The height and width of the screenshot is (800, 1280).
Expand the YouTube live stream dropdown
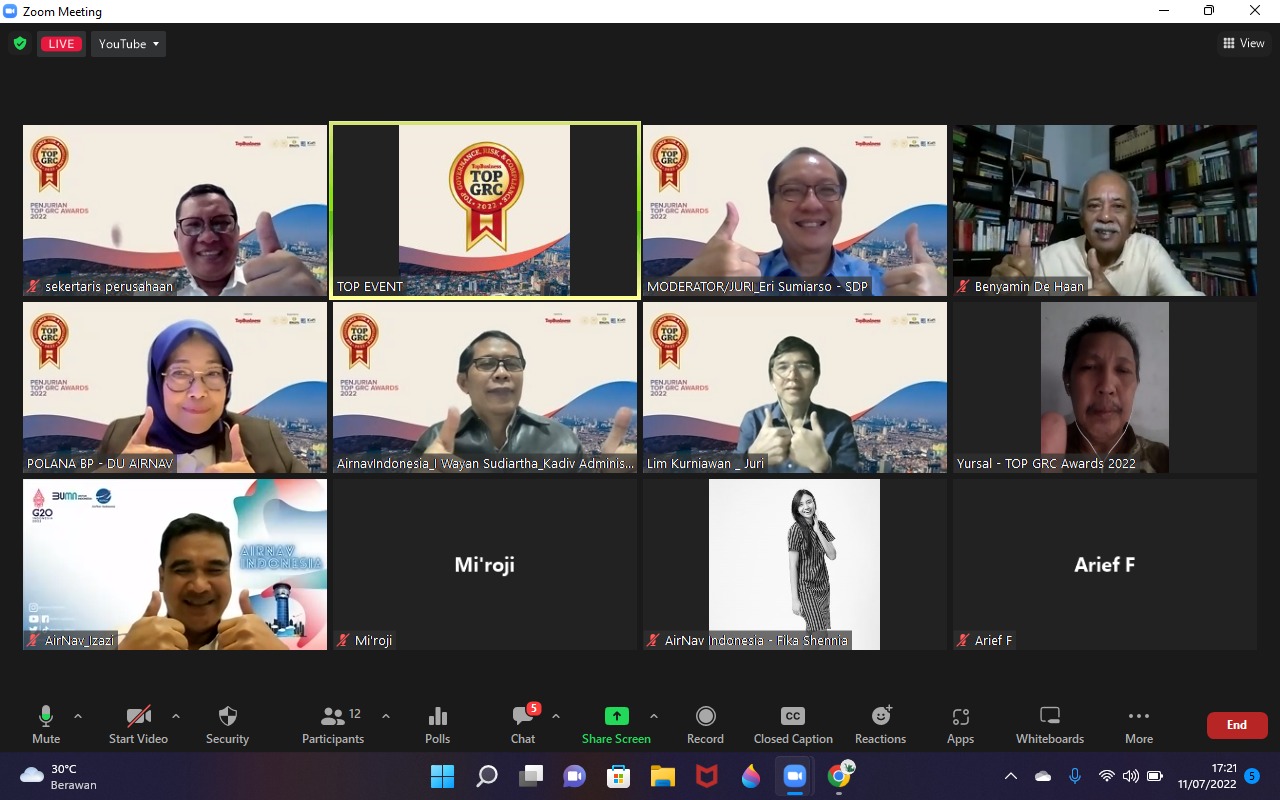pos(129,44)
